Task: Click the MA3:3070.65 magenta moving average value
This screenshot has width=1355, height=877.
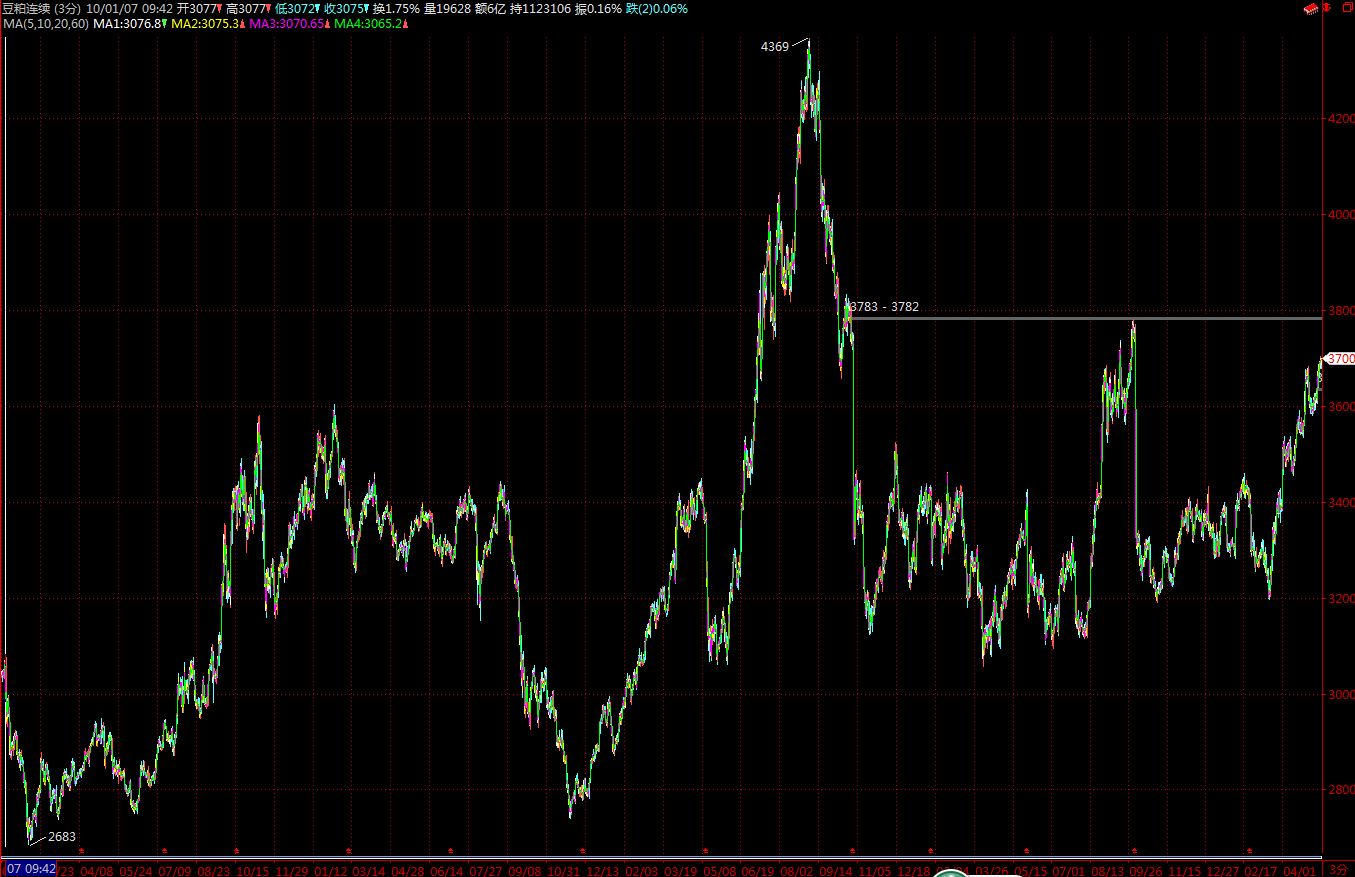Action: [288, 23]
